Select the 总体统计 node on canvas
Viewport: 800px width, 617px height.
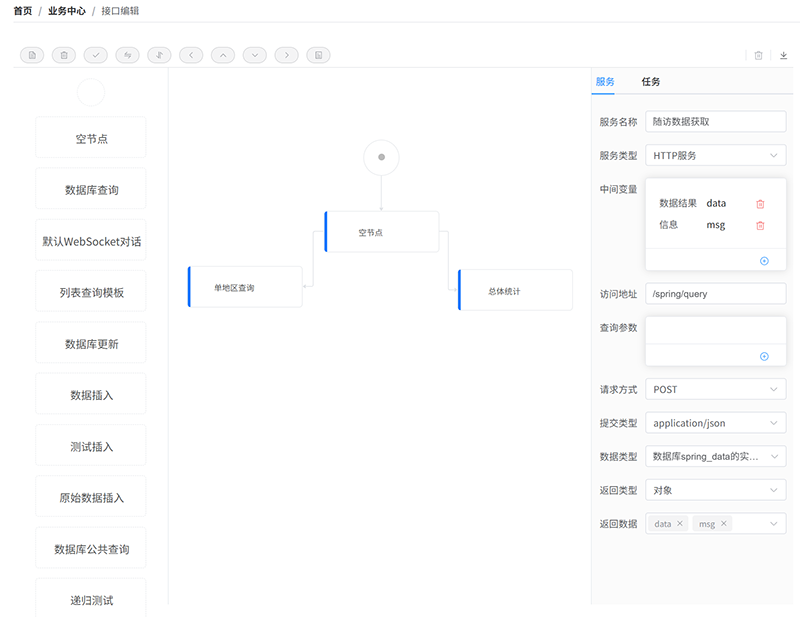[x=515, y=291]
